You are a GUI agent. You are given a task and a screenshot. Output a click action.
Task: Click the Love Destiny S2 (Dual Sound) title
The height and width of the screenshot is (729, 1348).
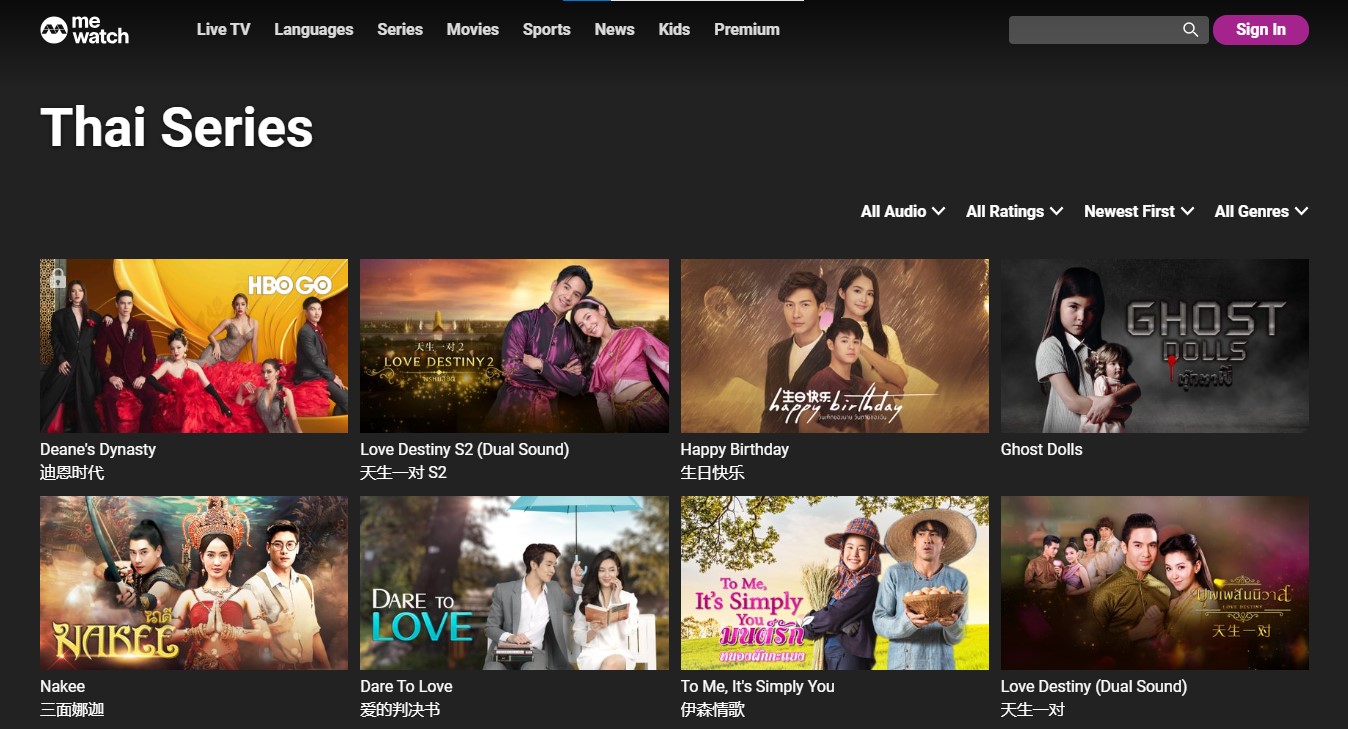coord(465,449)
